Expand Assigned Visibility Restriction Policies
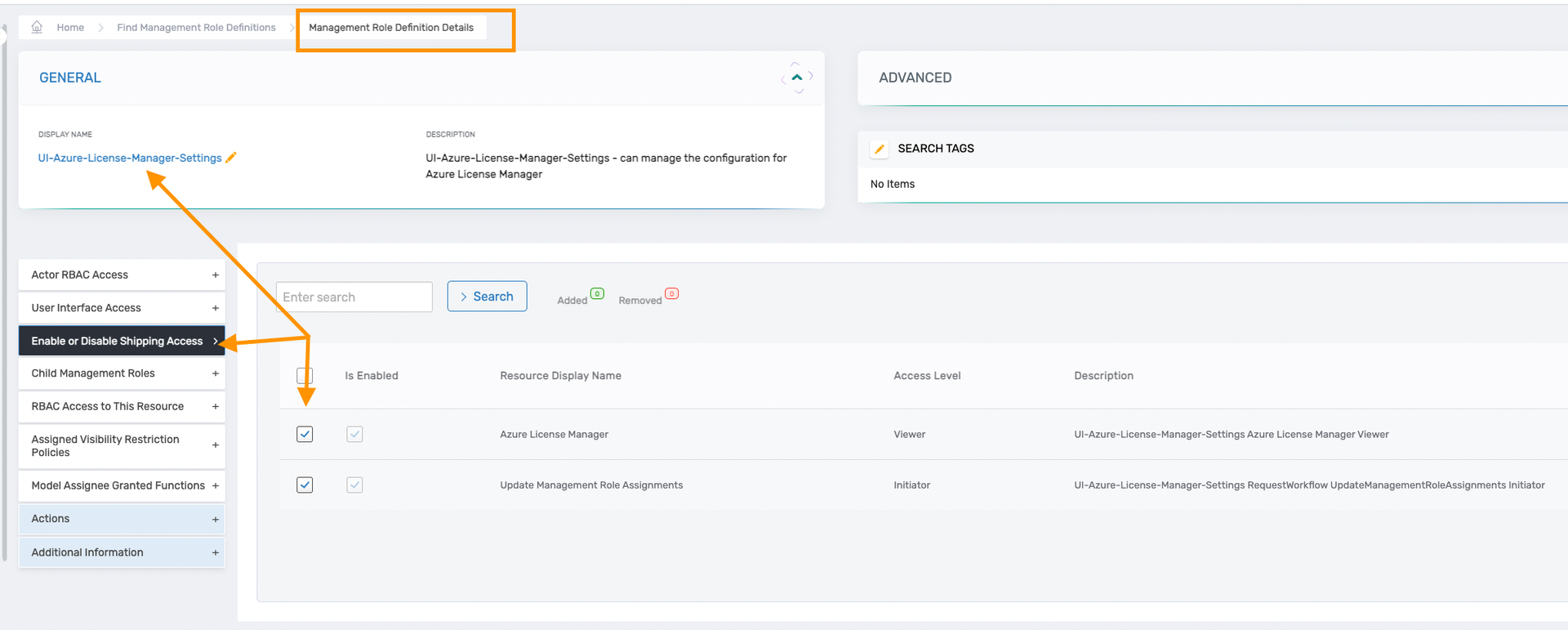 pos(122,445)
